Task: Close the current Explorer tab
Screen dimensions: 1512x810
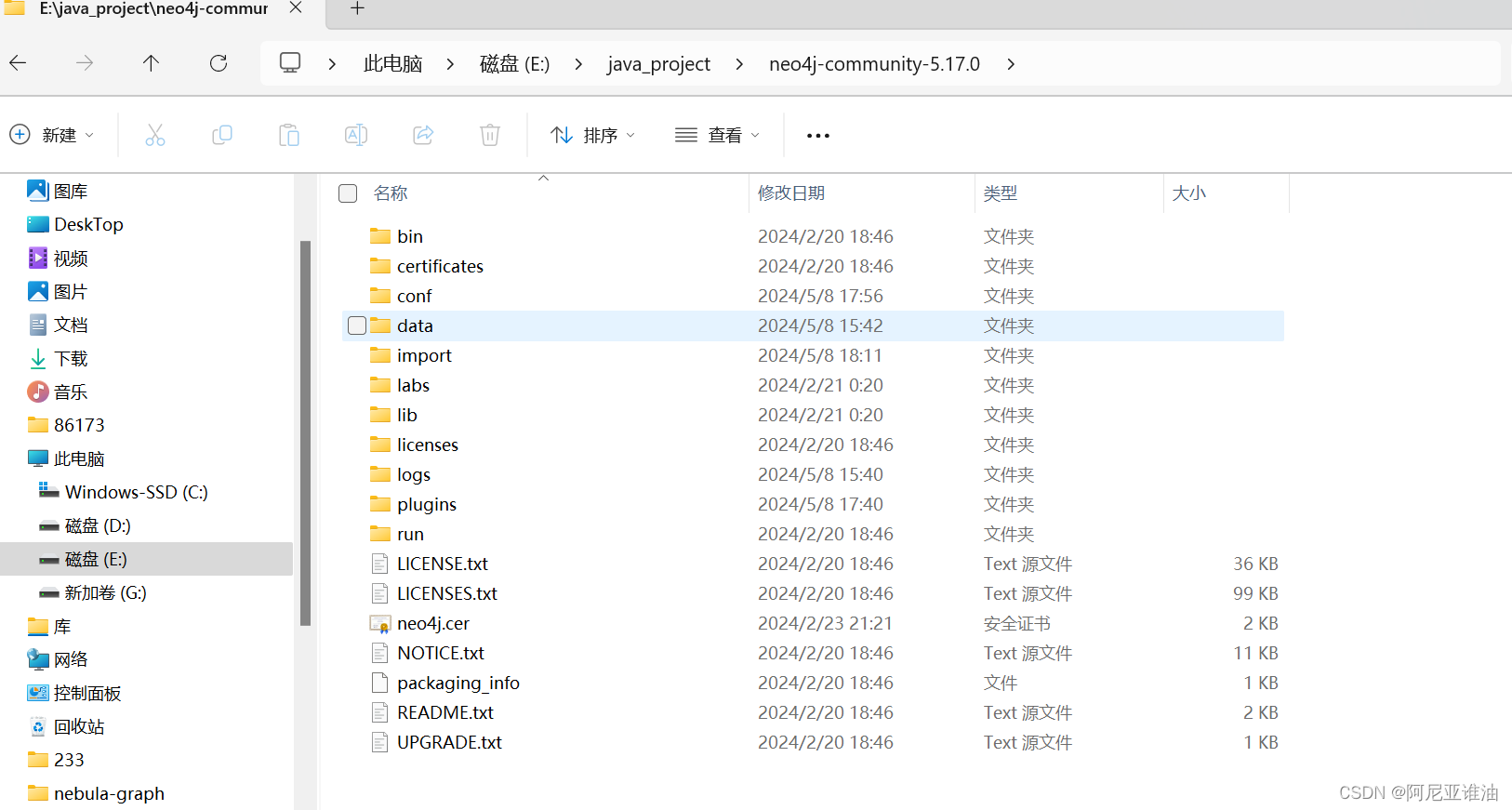Action: pos(296,8)
